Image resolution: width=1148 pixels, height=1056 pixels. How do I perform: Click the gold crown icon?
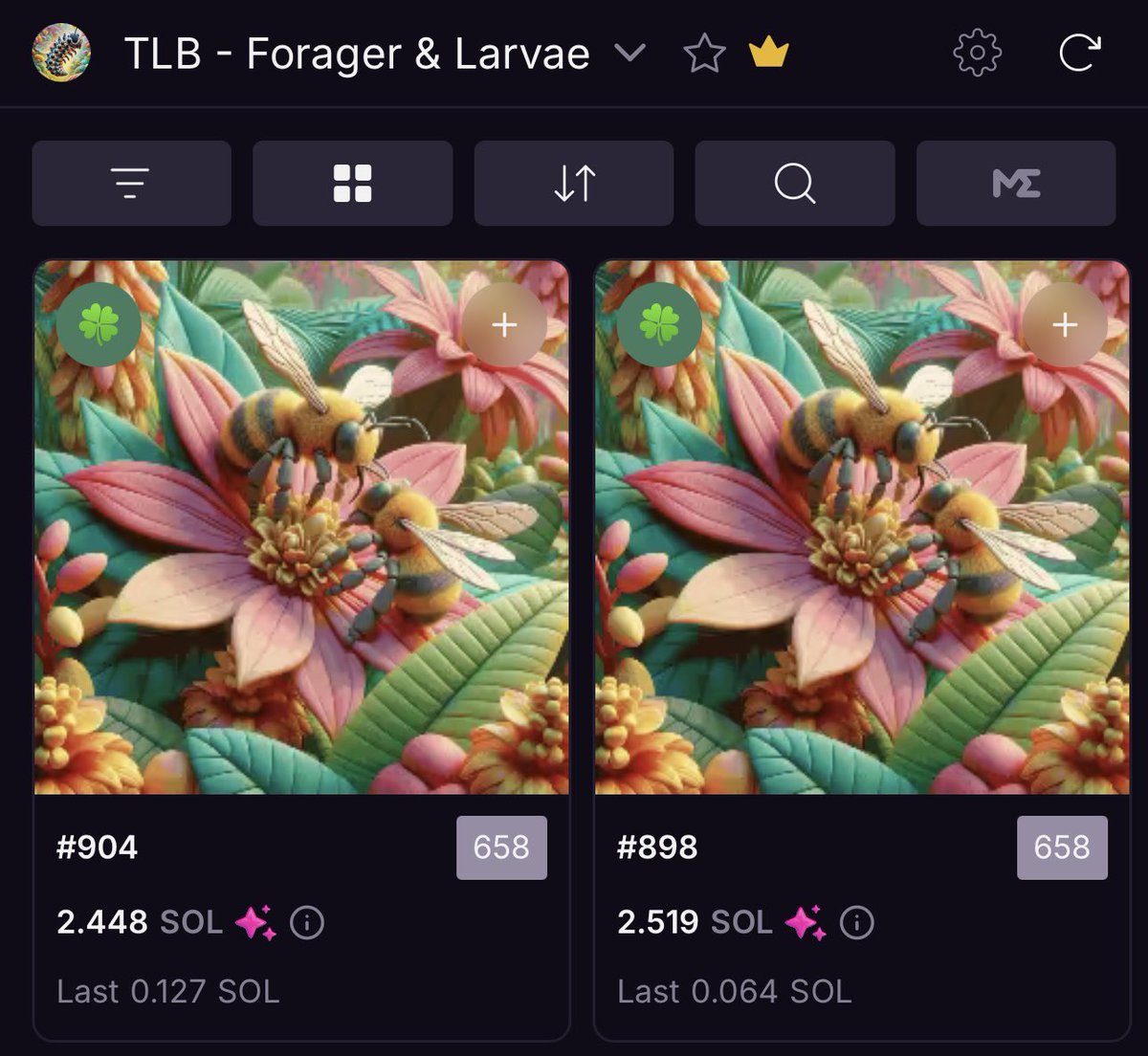point(768,54)
